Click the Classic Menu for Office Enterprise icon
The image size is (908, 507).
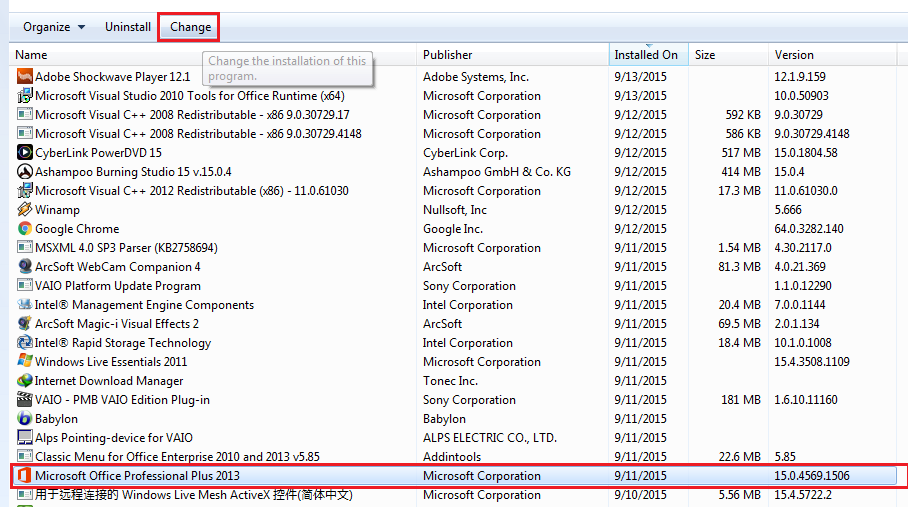click(24, 457)
